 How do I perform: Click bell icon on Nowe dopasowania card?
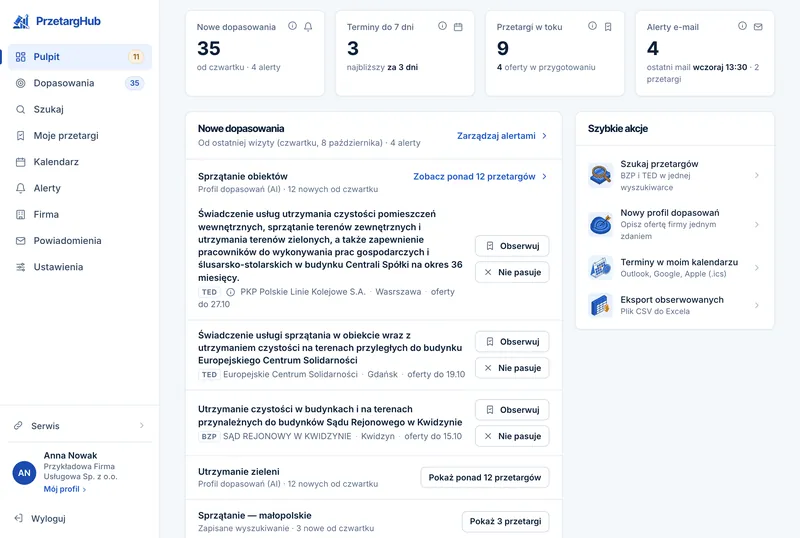[308, 27]
